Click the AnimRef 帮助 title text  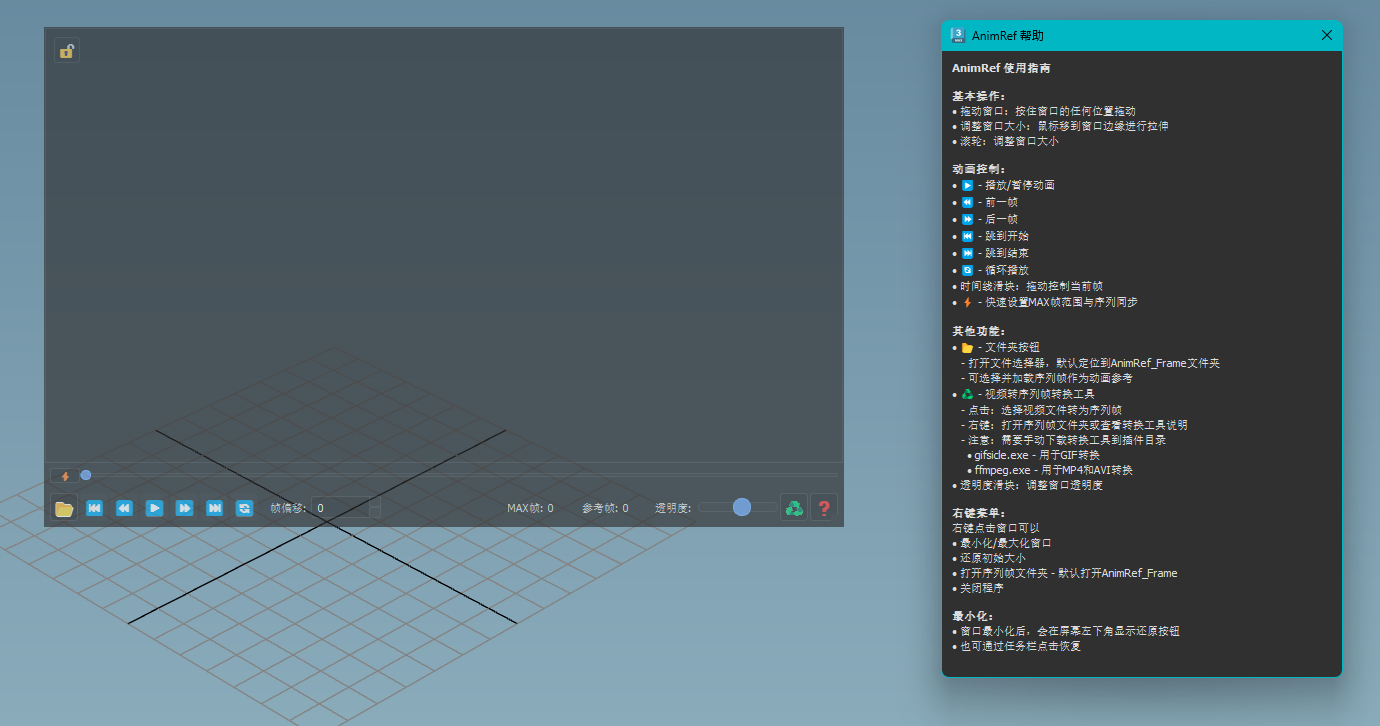[x=1008, y=35]
